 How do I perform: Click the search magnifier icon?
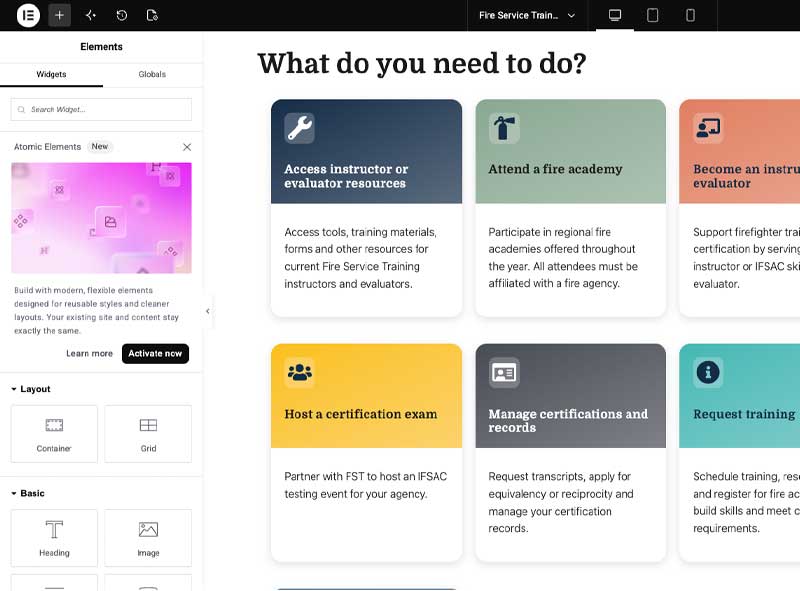click(21, 109)
